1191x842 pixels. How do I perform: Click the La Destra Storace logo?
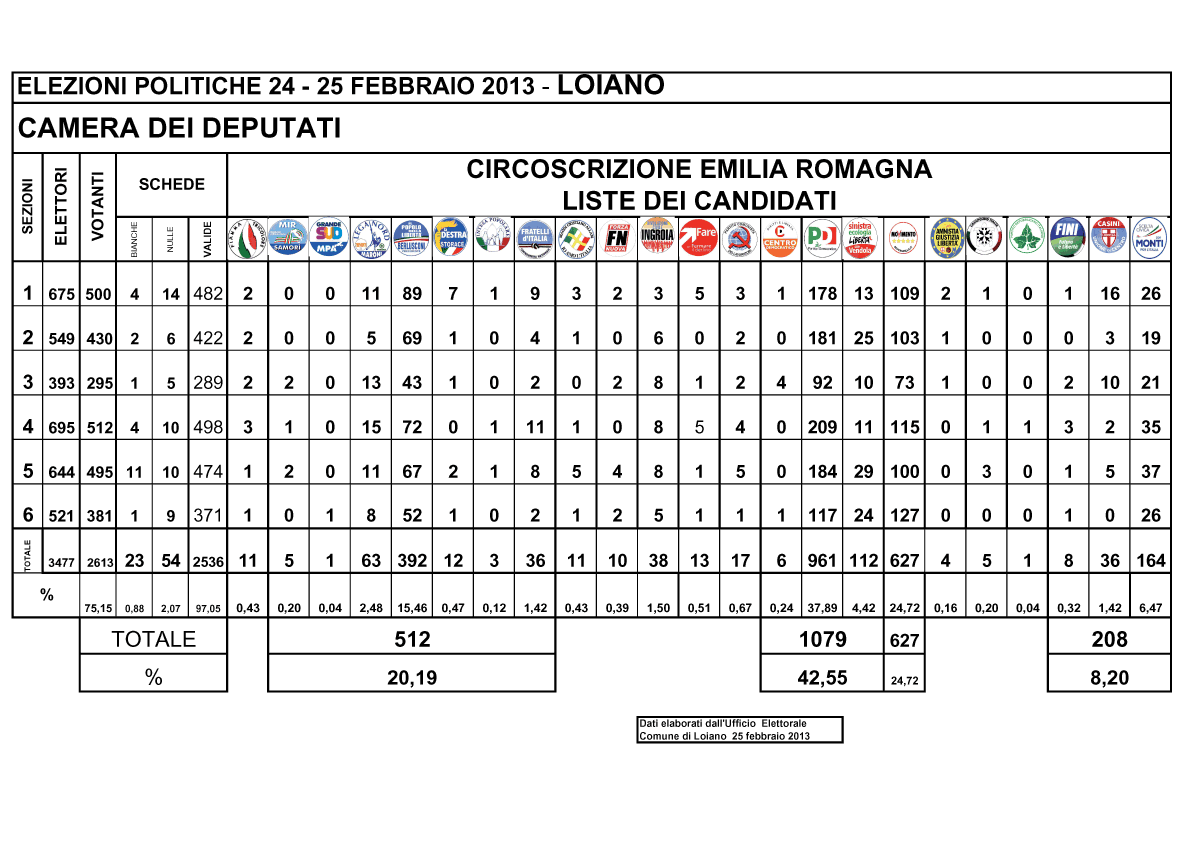(453, 238)
